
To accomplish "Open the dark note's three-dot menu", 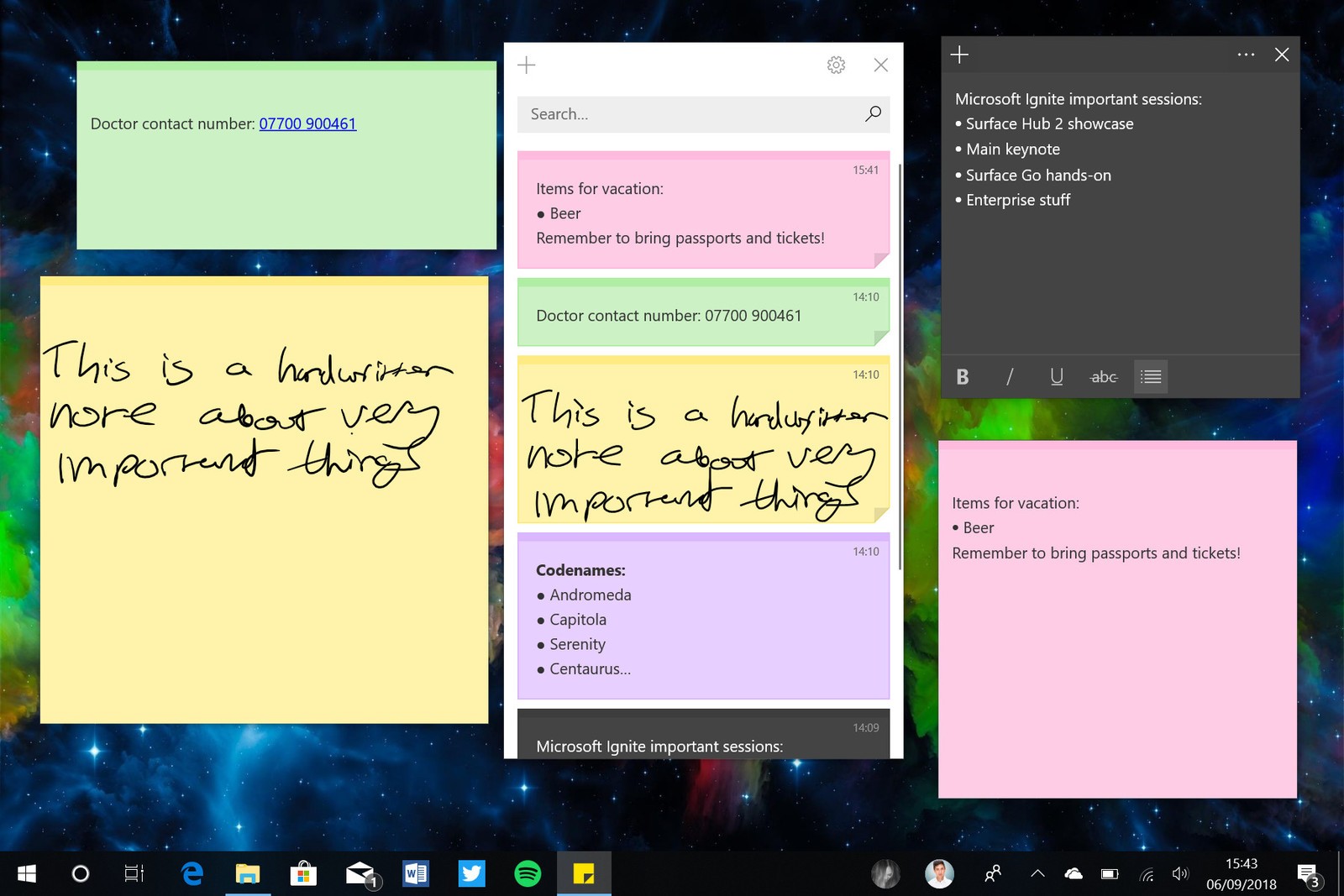I will pos(1246,55).
